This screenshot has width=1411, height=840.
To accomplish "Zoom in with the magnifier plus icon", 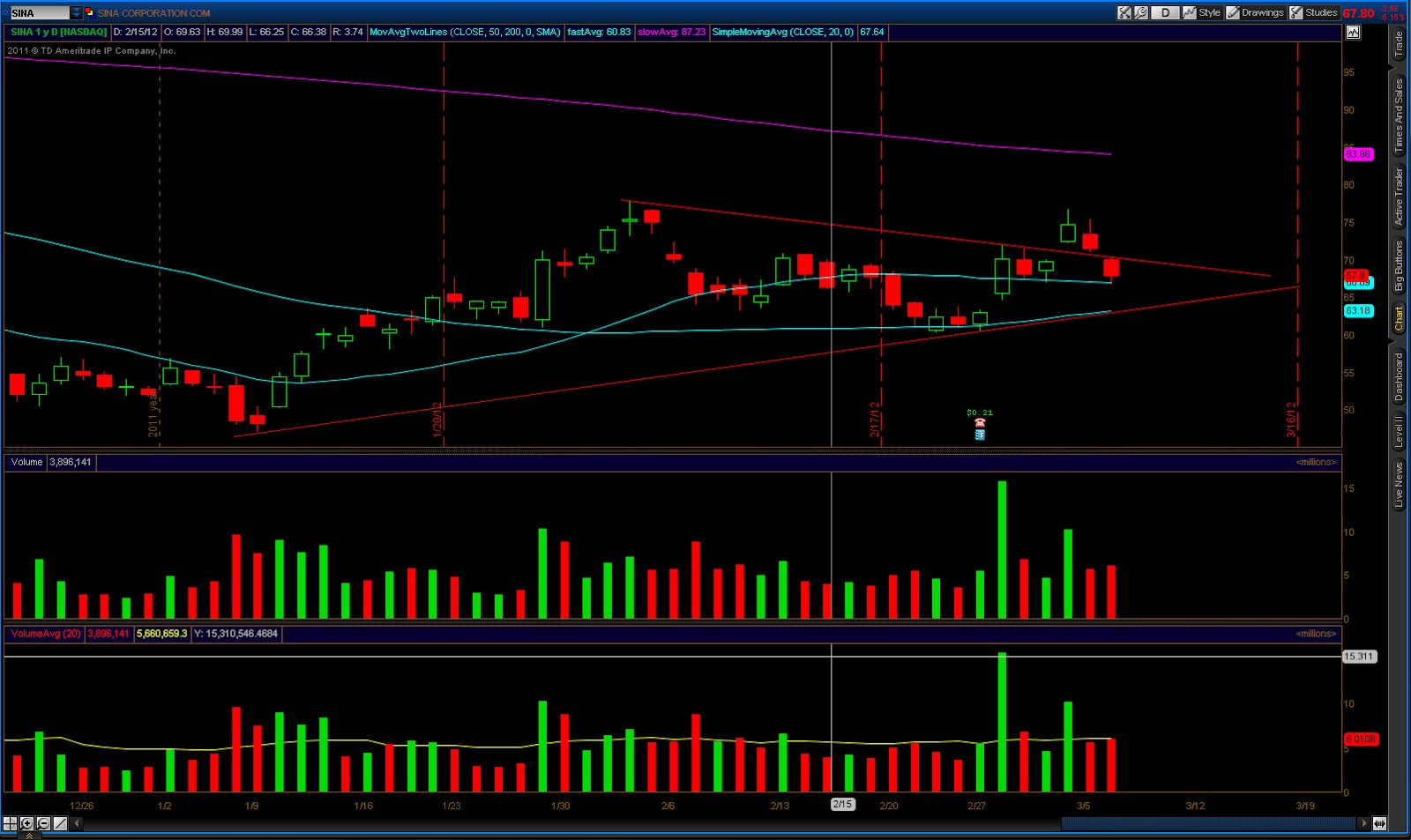I will coord(26,823).
